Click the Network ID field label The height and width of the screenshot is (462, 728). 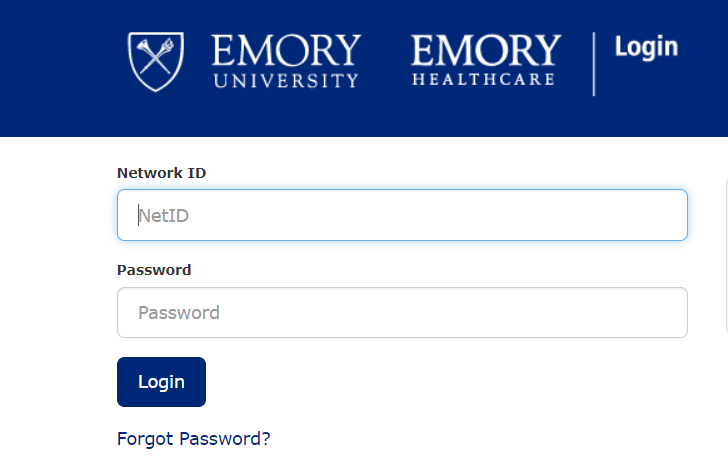[162, 173]
